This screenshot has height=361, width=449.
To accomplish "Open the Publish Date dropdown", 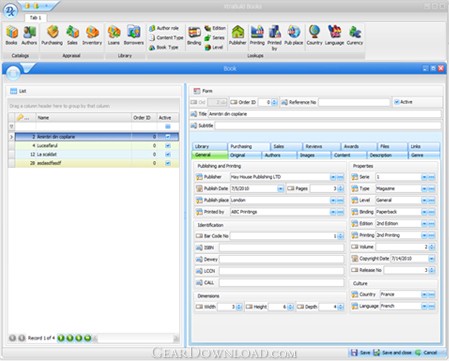I will (280, 189).
